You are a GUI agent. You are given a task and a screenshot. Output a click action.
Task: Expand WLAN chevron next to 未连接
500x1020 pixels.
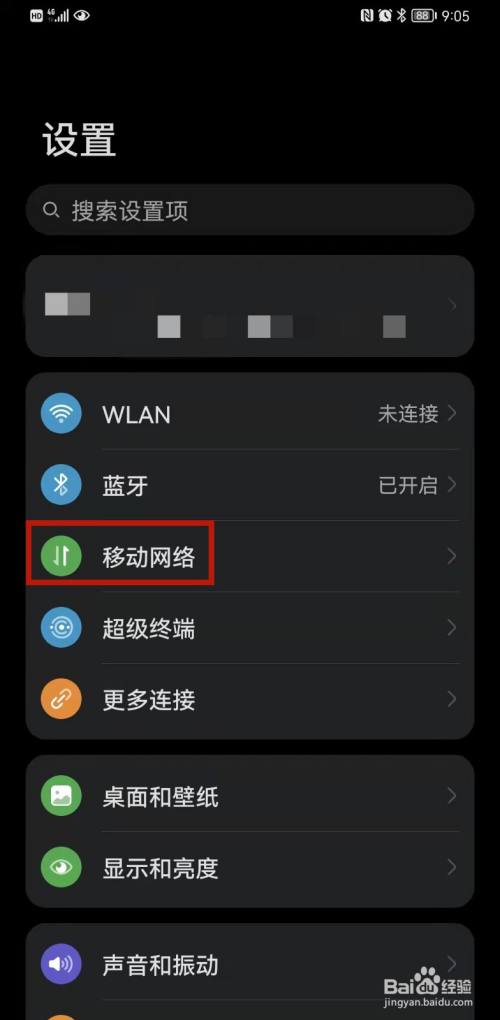click(x=453, y=413)
